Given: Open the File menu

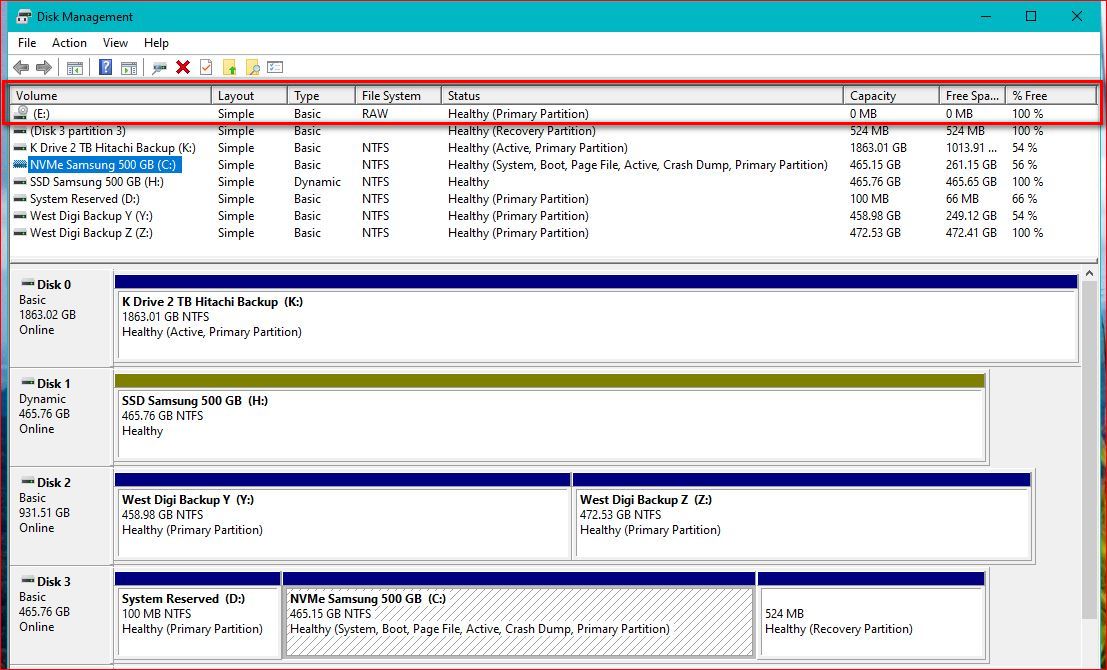Looking at the screenshot, I should coord(27,43).
